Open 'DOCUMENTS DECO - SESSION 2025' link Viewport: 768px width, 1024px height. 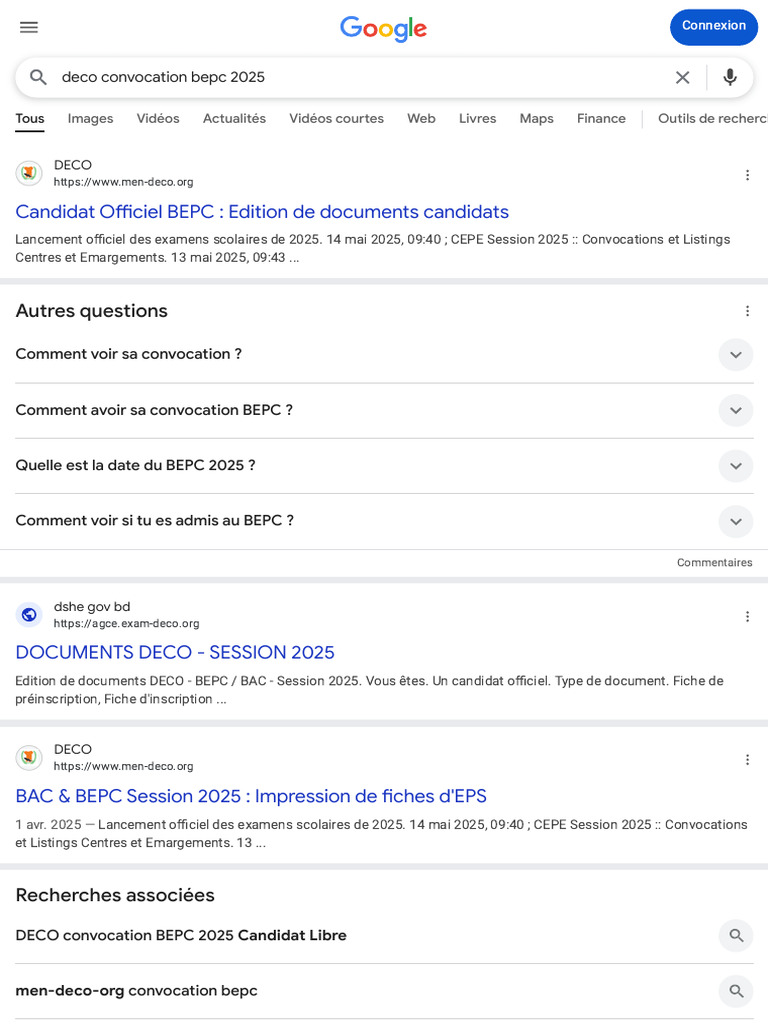pyautogui.click(x=175, y=653)
